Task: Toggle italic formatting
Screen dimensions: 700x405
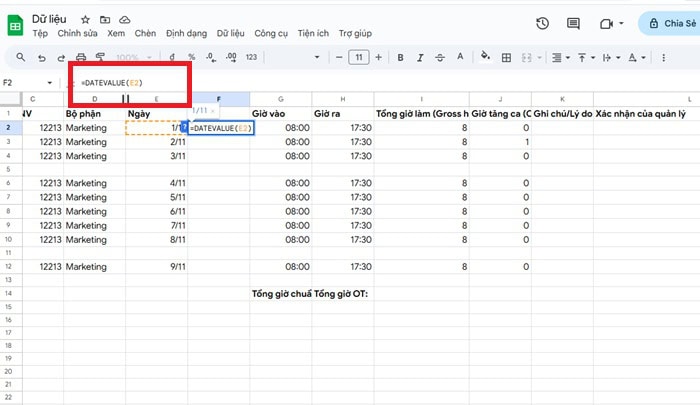Action: pyautogui.click(x=420, y=58)
